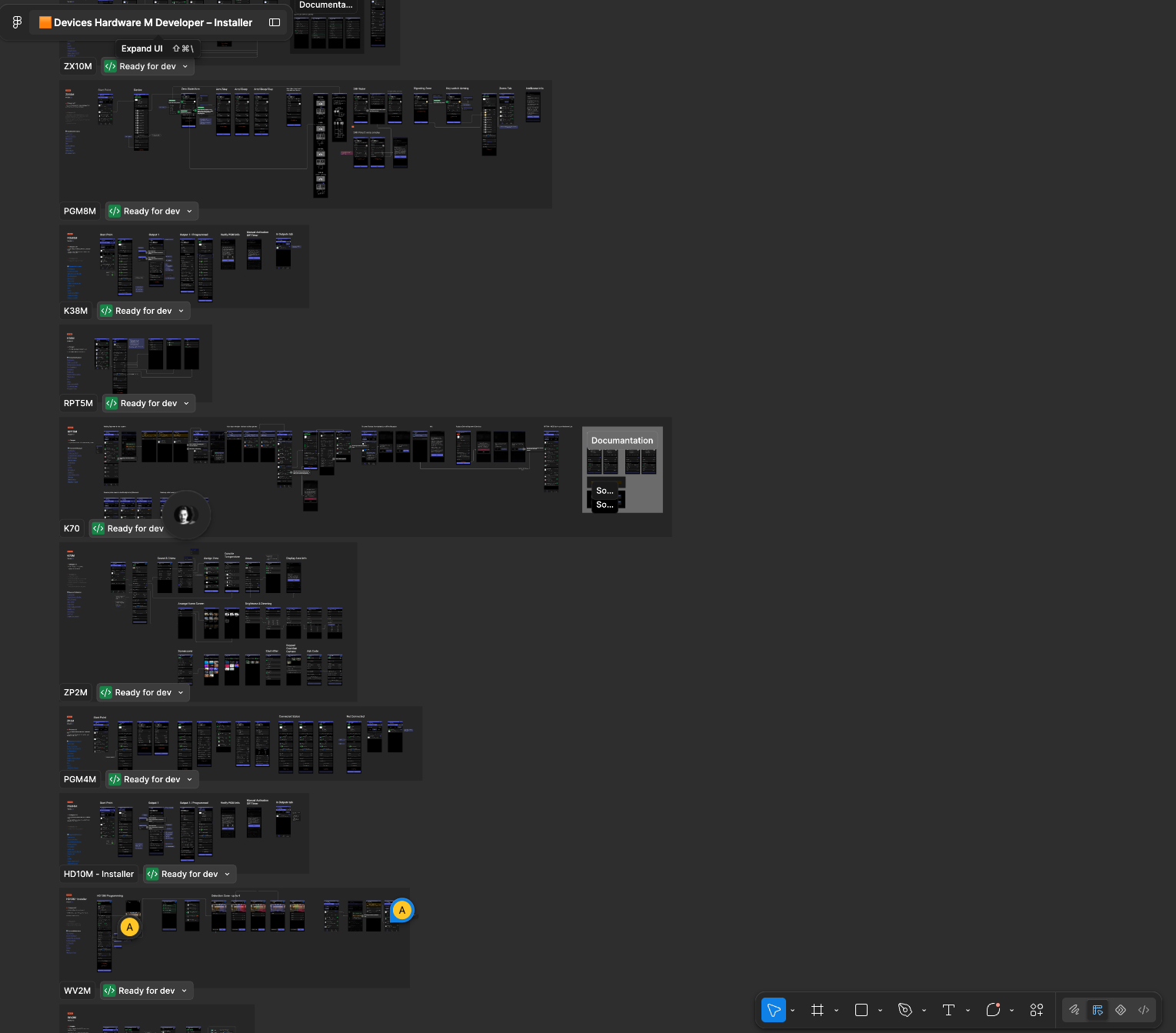
Task: Toggle Dev Mode code icon
Action: click(x=1144, y=1010)
